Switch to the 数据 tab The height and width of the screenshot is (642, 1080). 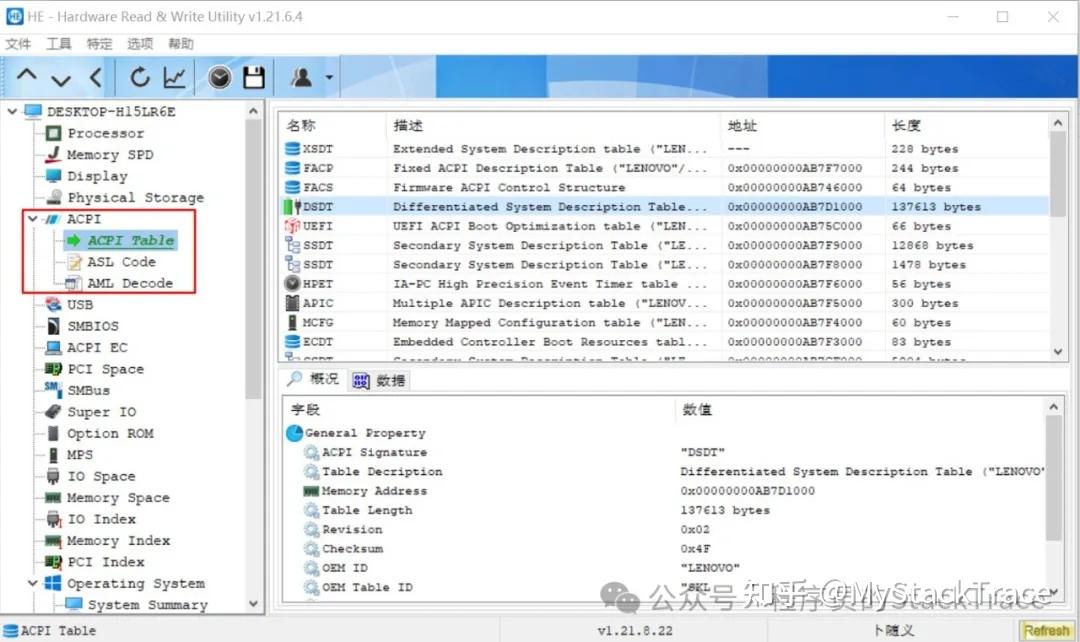click(x=380, y=380)
